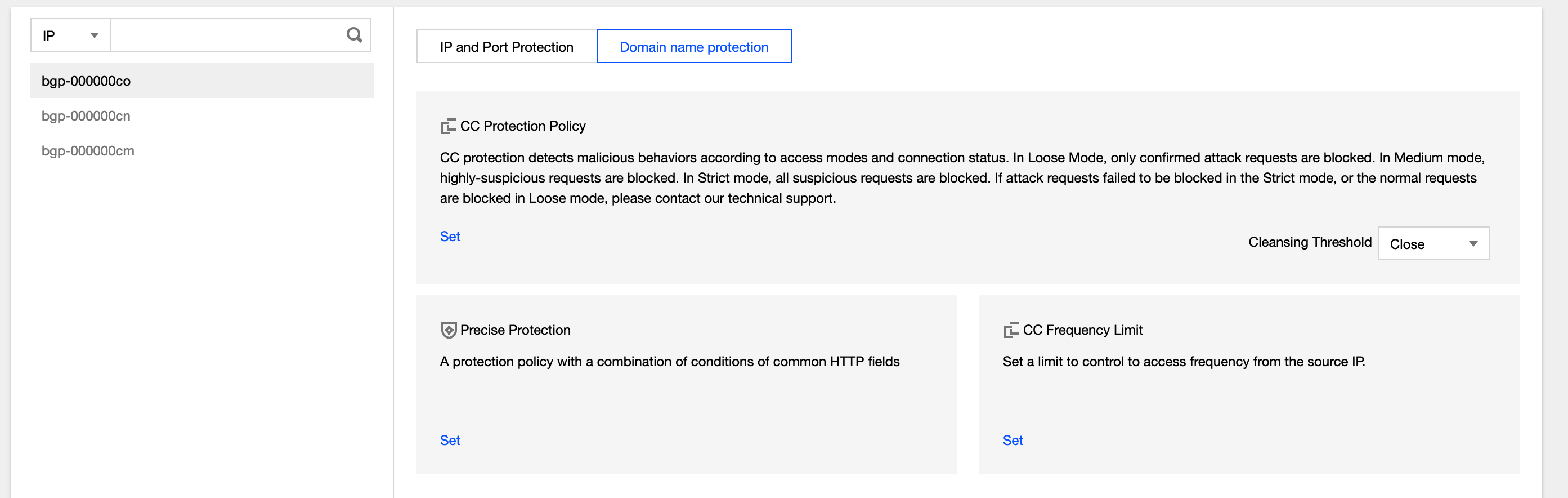Click the Precise Protection heading
Image resolution: width=1568 pixels, height=498 pixels.
515,330
